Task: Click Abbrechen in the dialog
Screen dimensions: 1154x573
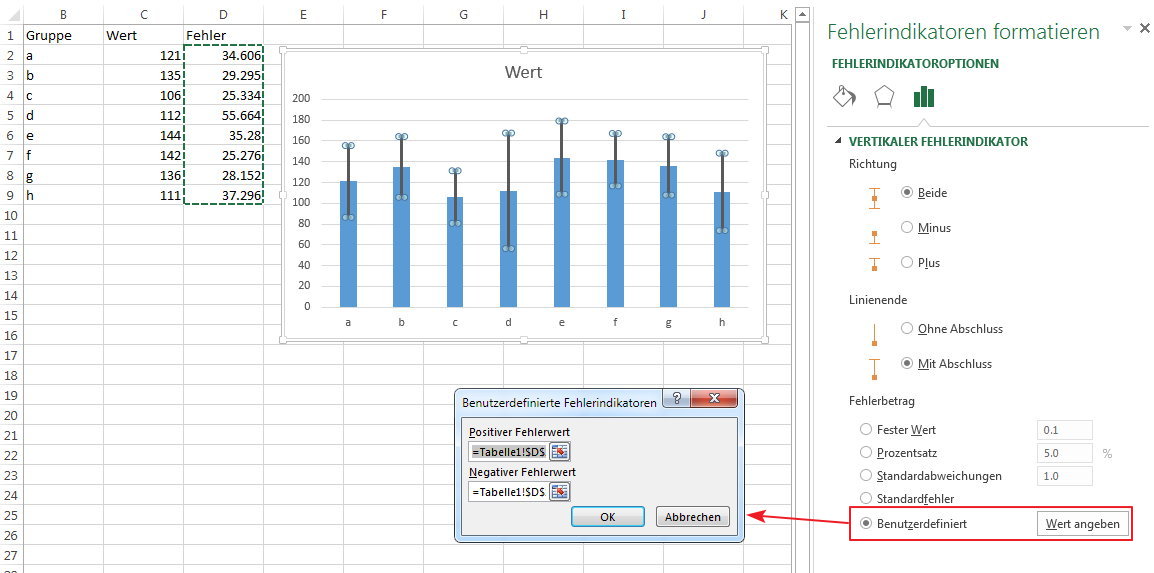Action: pyautogui.click(x=693, y=516)
